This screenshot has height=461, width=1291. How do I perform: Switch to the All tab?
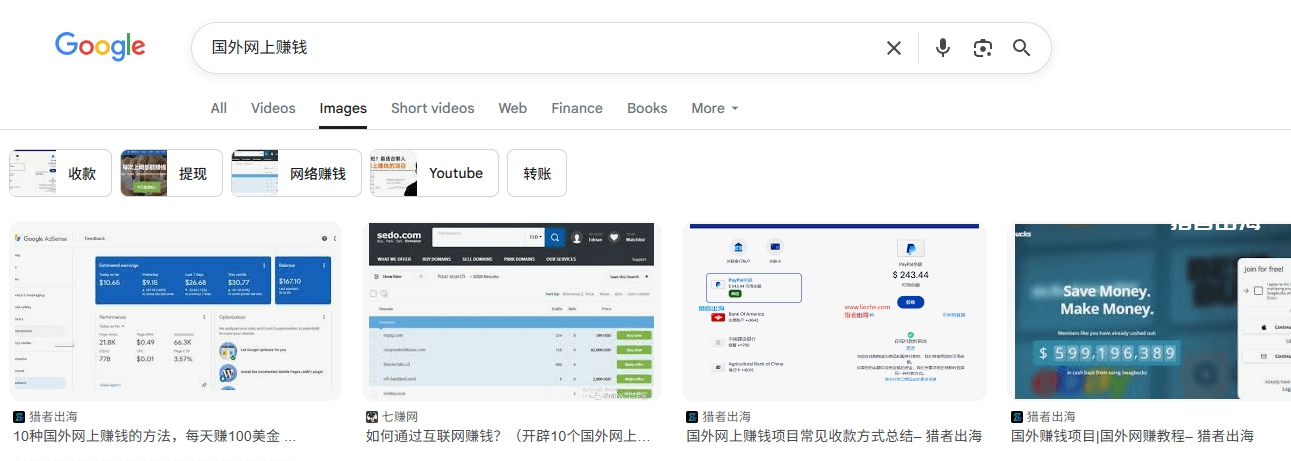click(218, 108)
